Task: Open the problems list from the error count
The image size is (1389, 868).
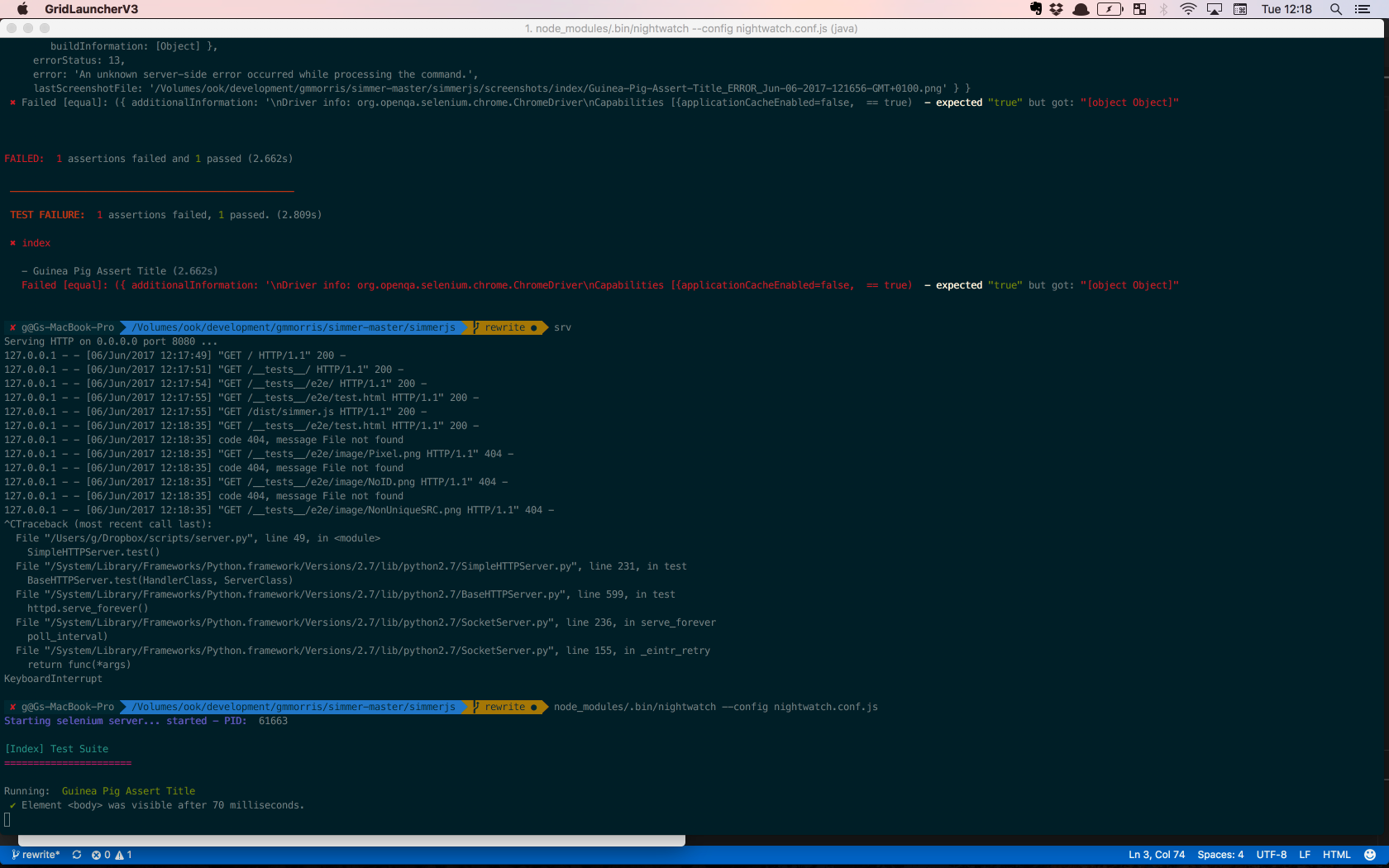Action: [101, 855]
